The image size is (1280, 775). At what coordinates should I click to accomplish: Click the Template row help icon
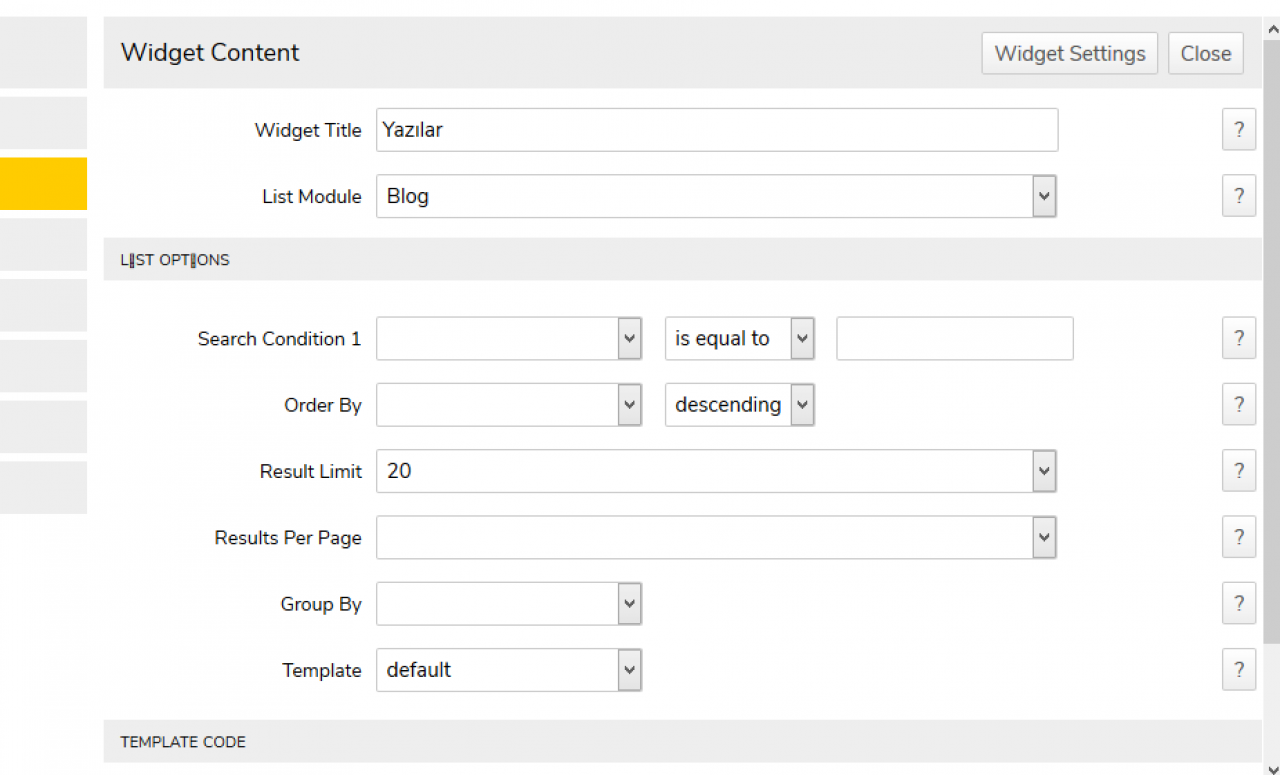[1238, 669]
